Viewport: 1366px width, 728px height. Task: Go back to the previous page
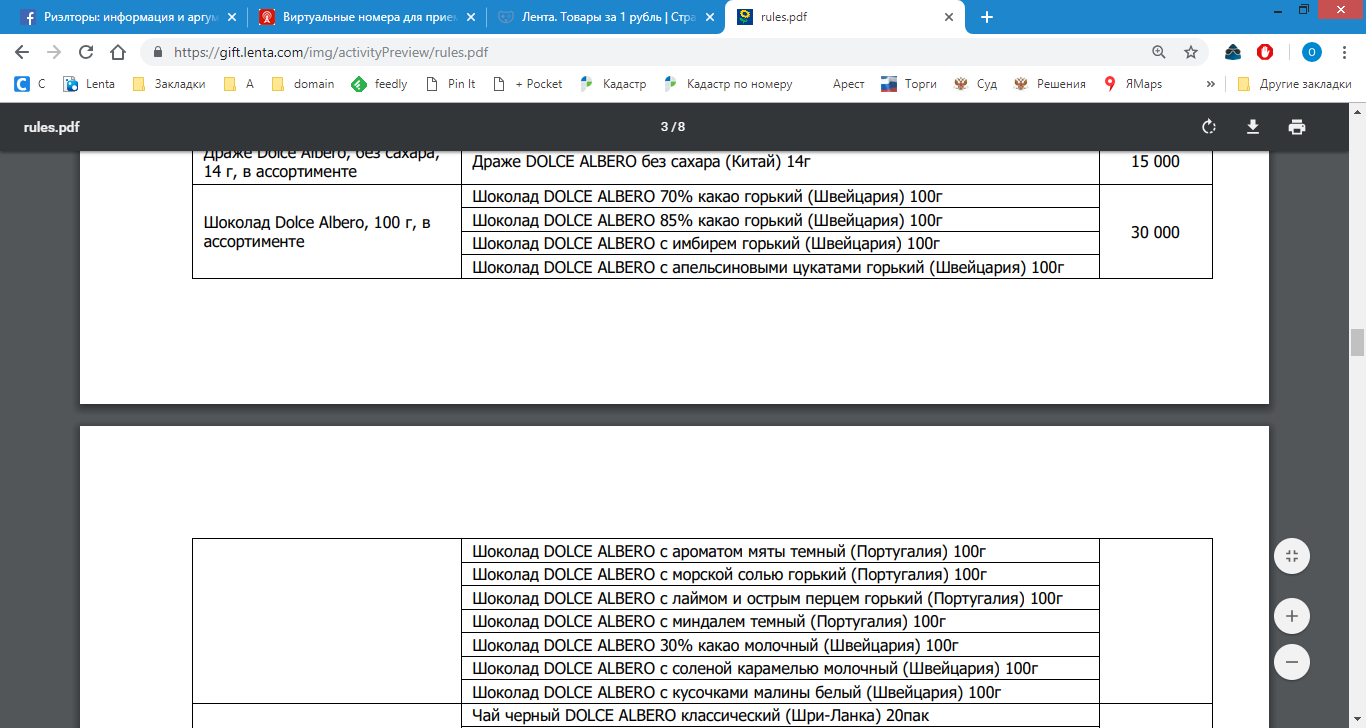tap(22, 52)
